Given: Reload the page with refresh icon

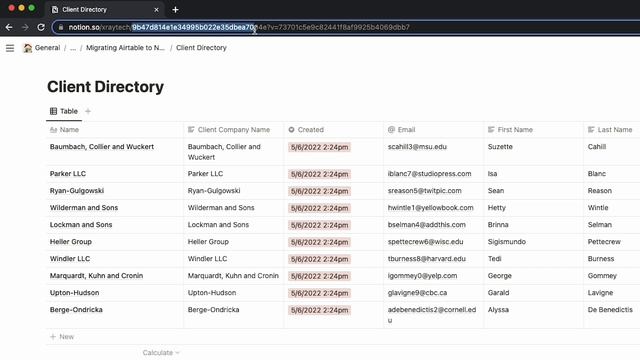Looking at the screenshot, I should (41, 27).
